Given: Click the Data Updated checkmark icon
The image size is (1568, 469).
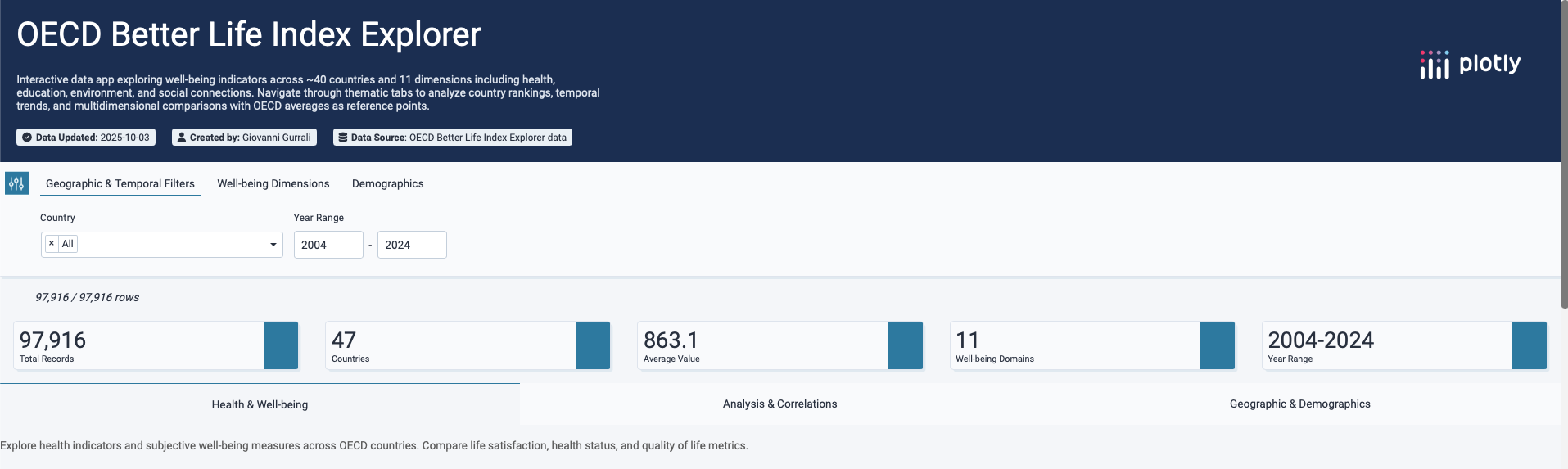Looking at the screenshot, I should click(27, 138).
